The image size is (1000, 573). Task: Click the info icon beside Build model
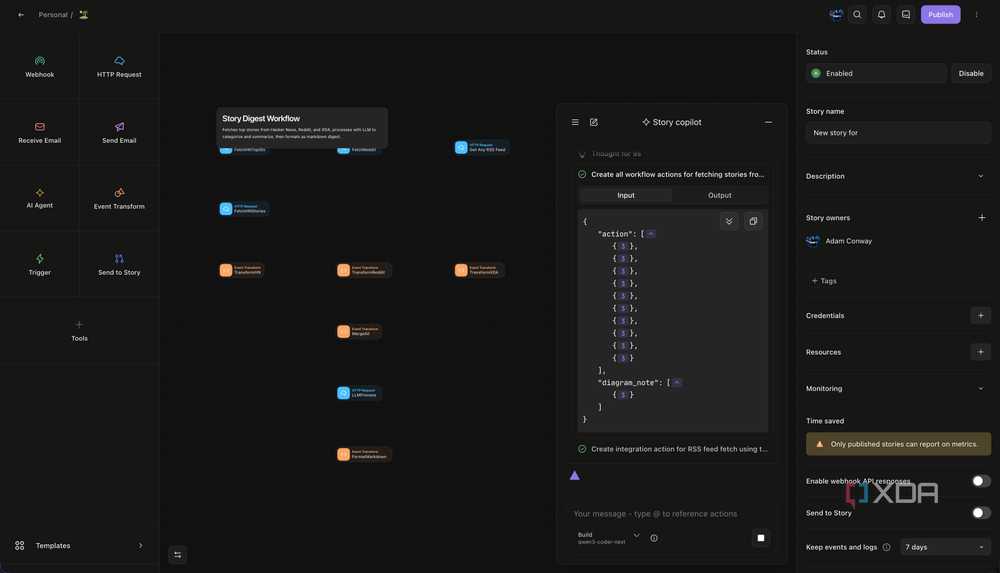[x=654, y=538]
